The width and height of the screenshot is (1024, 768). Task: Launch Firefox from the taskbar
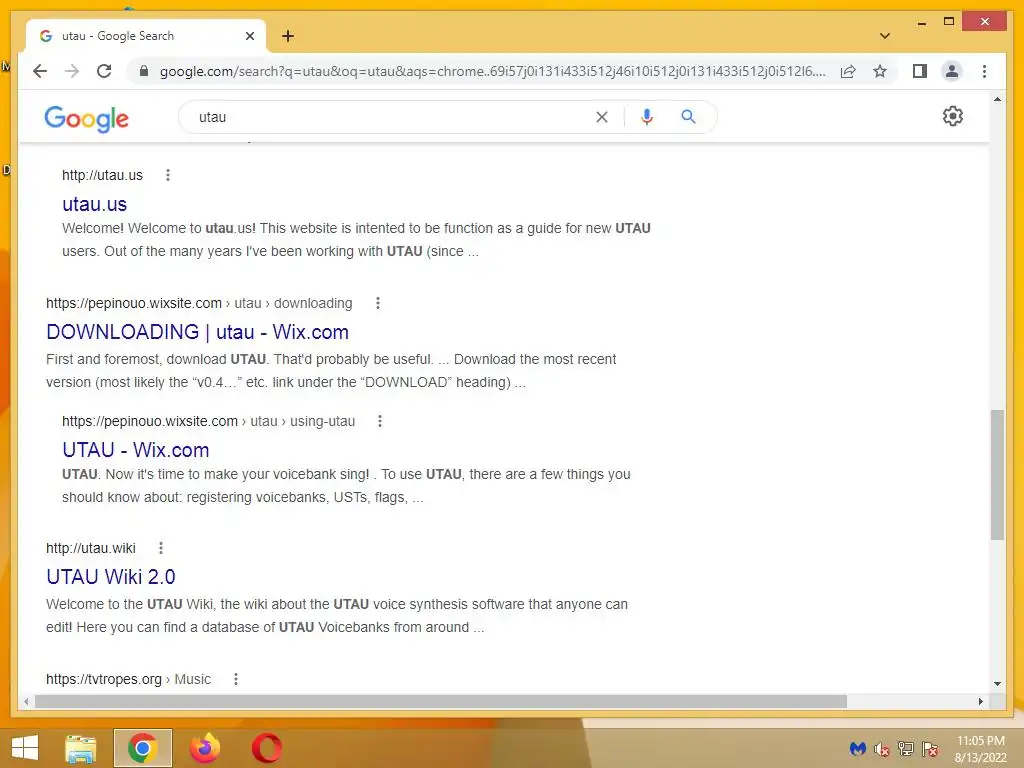pos(205,748)
